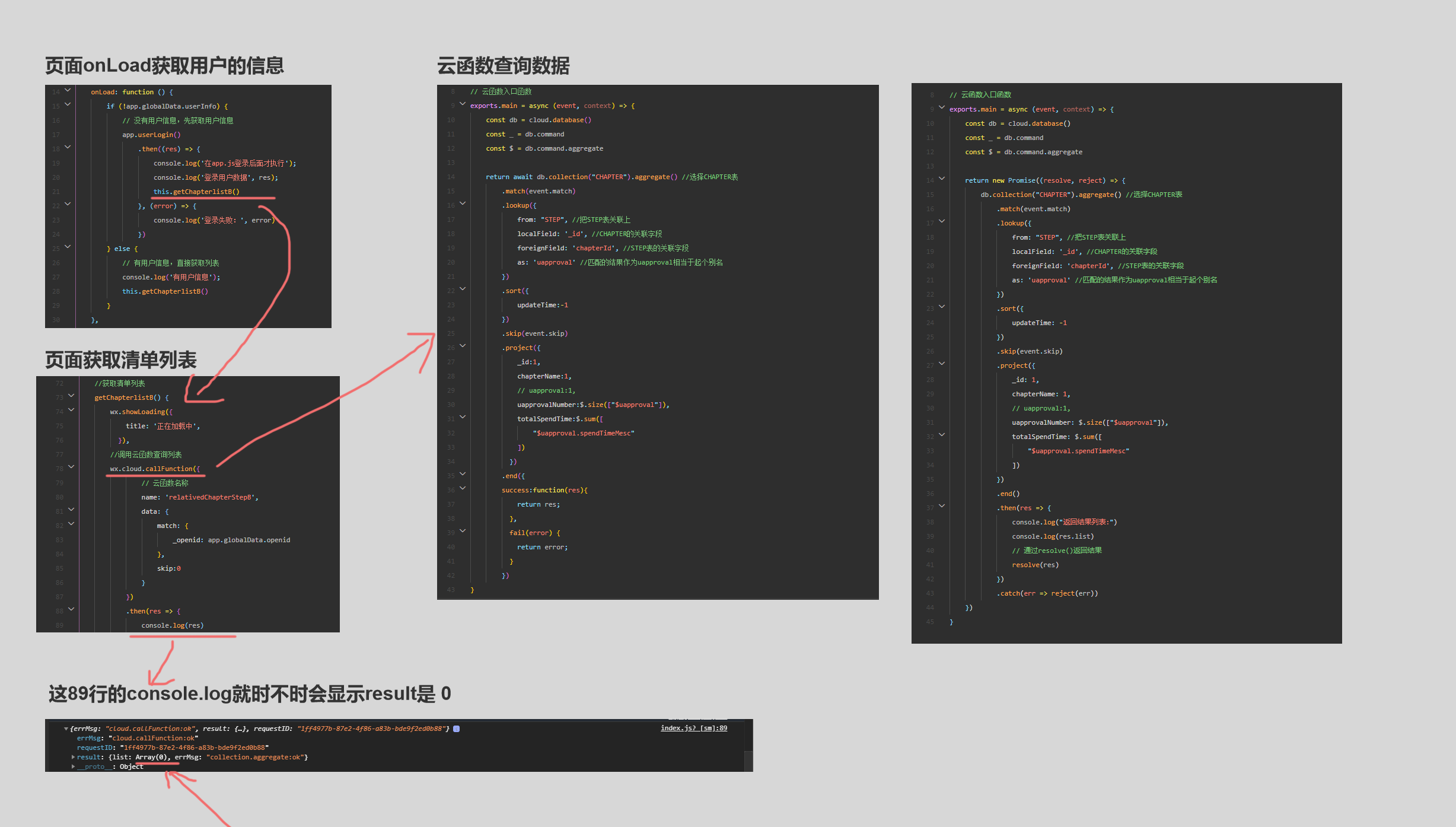Image resolution: width=1456 pixels, height=827 pixels.
Task: Fold the 'match: {' block chevron
Action: 71,524
